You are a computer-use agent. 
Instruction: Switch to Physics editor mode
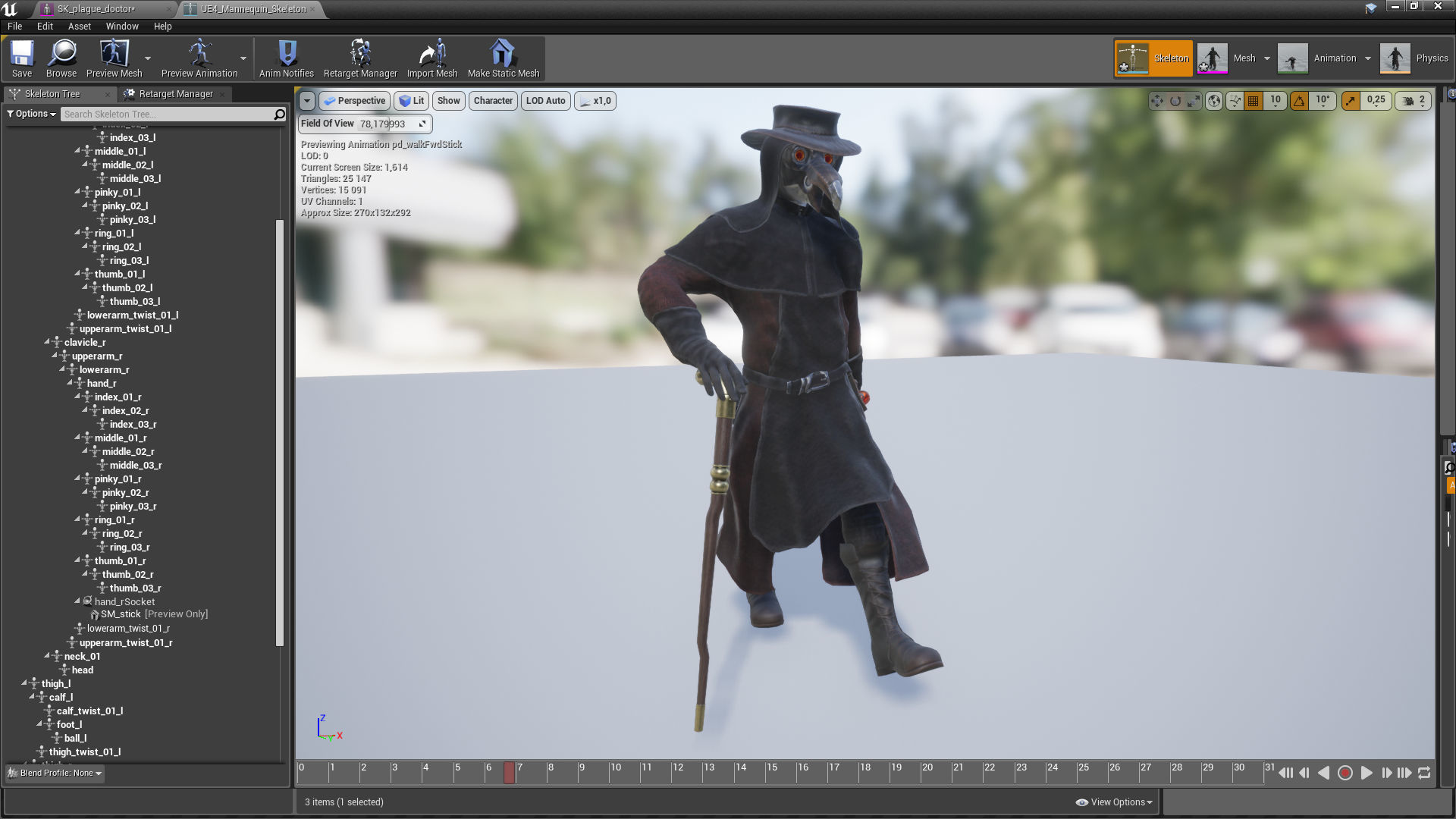point(1415,58)
